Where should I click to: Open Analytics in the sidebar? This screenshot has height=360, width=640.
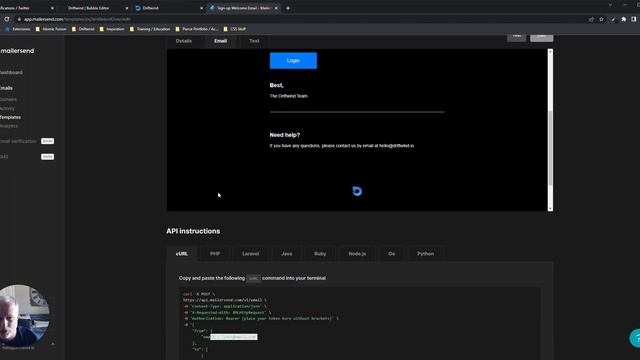click(9, 126)
